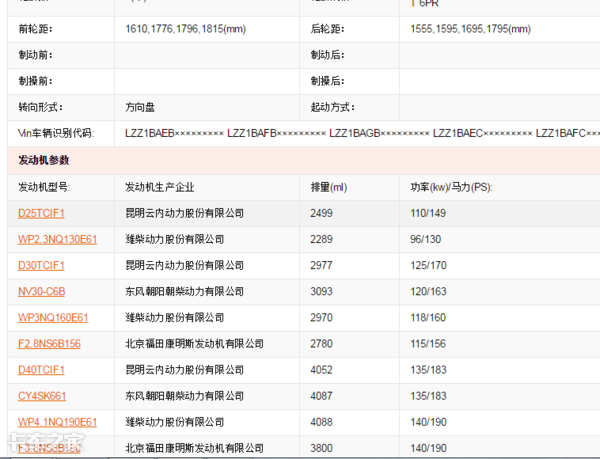Click displacement value 2289
Viewport: 600px width, 459px height.
pyautogui.click(x=321, y=239)
